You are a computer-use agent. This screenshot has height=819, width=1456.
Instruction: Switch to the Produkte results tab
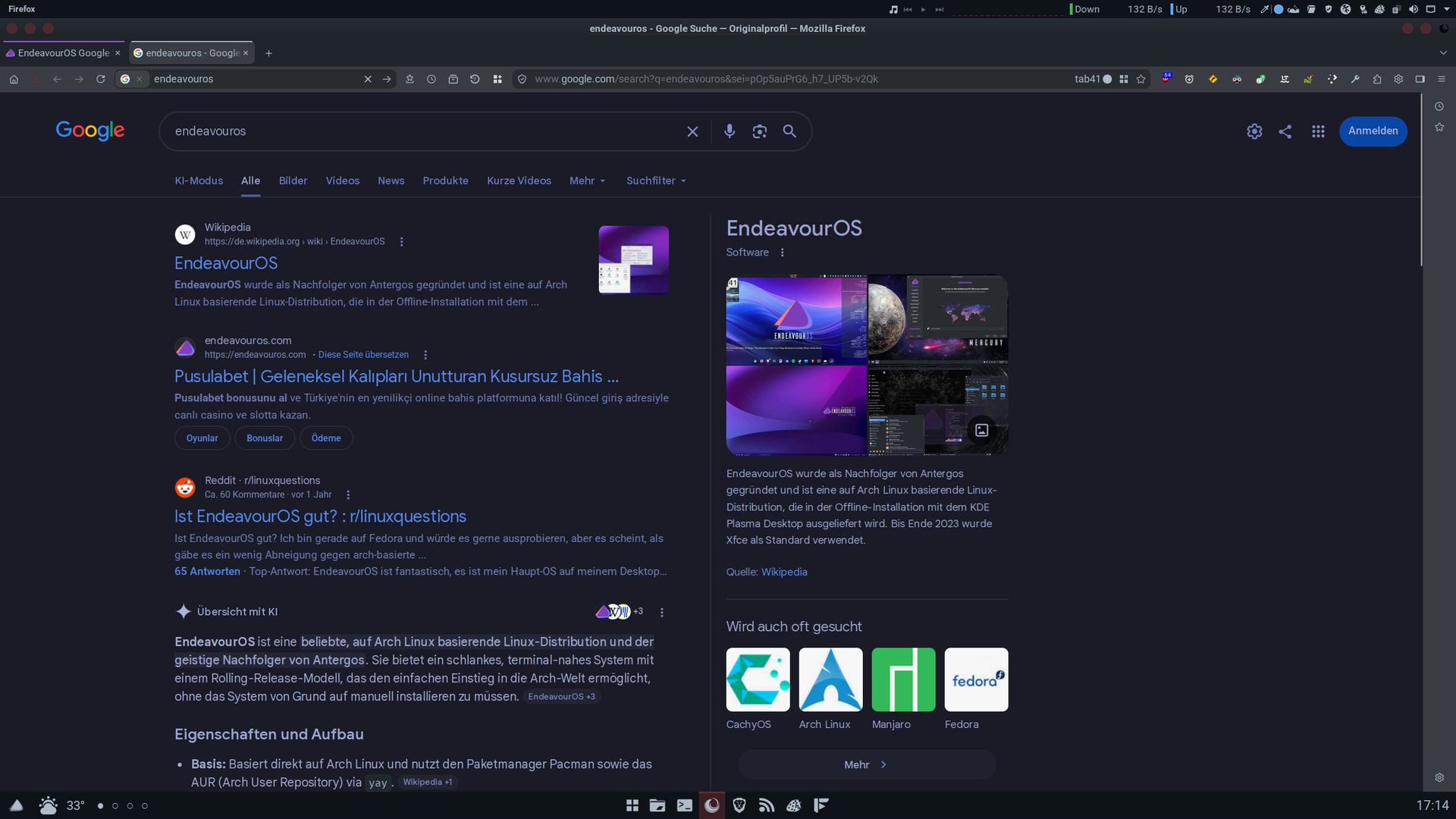445,180
